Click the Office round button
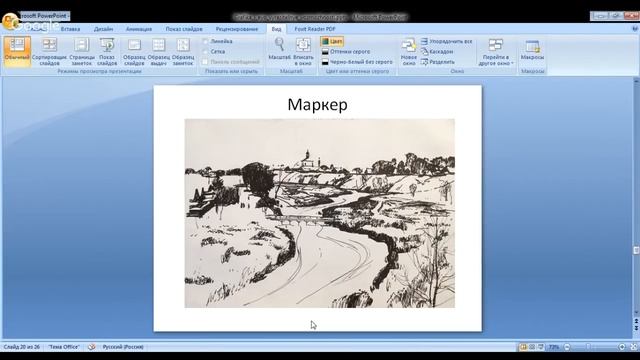This screenshot has height=360, width=640. tap(10, 21)
